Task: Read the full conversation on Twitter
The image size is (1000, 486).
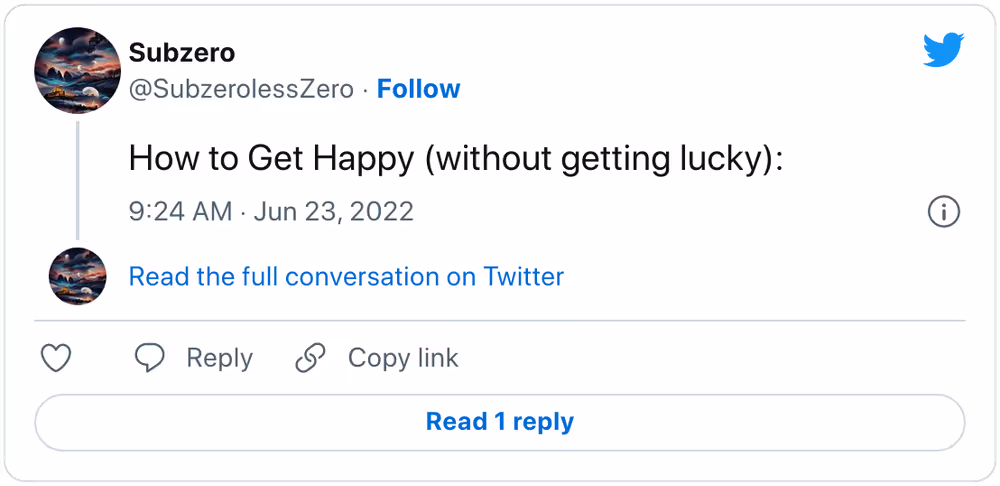Action: pos(346,277)
